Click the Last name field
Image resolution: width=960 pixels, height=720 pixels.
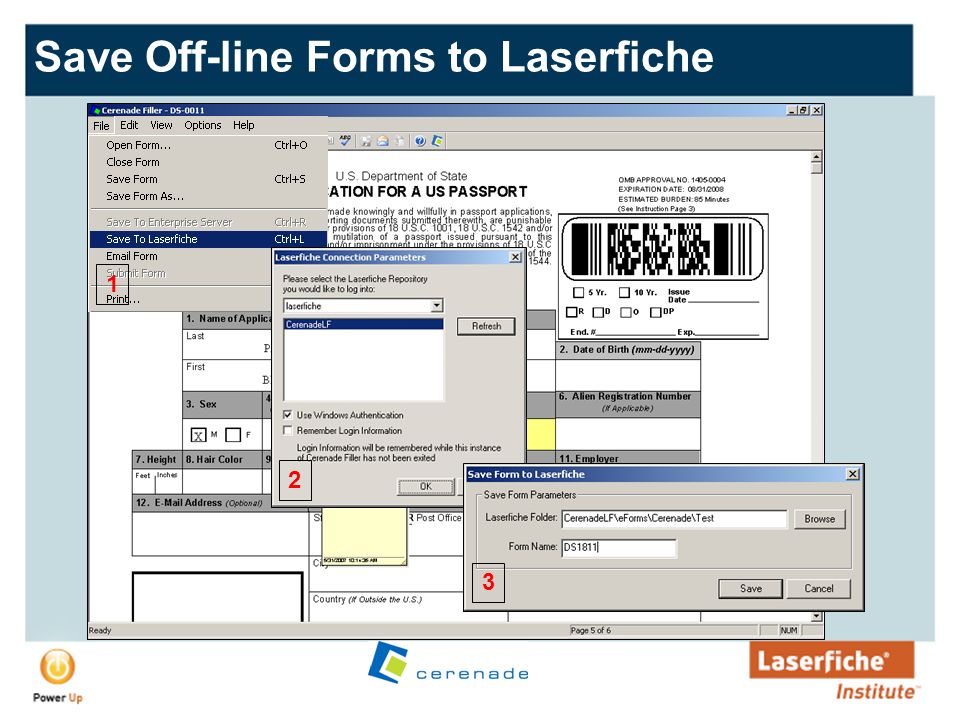pyautogui.click(x=227, y=344)
